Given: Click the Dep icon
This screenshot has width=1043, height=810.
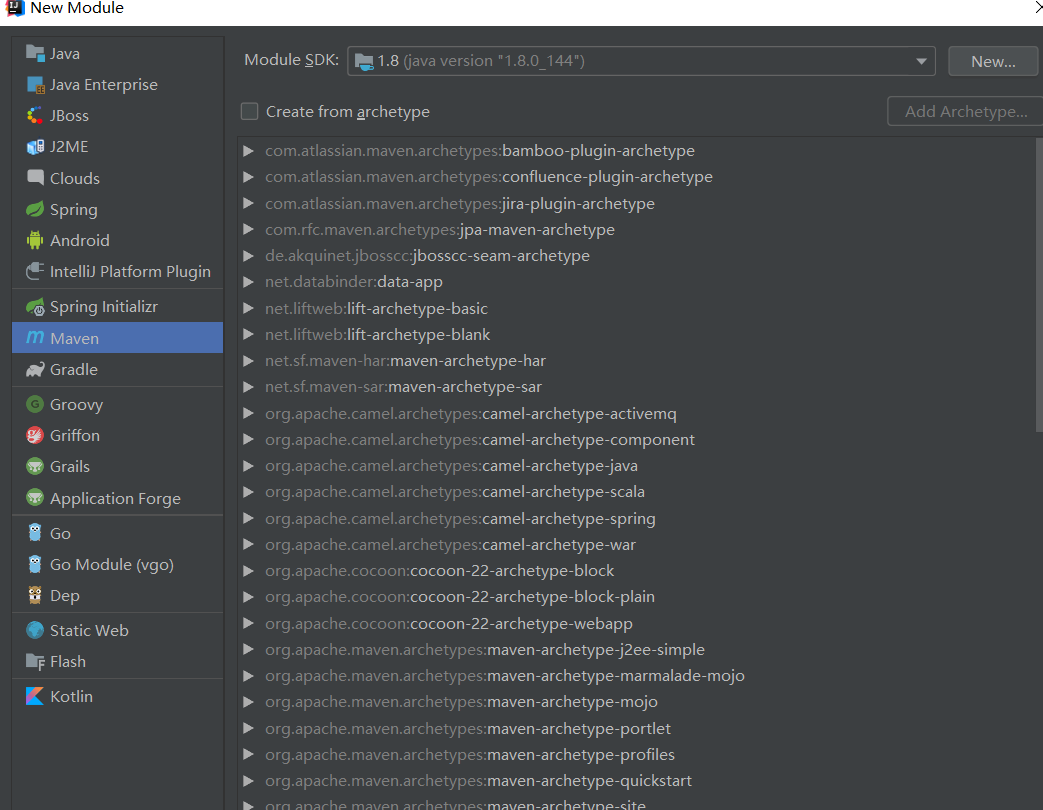Looking at the screenshot, I should pyautogui.click(x=35, y=595).
